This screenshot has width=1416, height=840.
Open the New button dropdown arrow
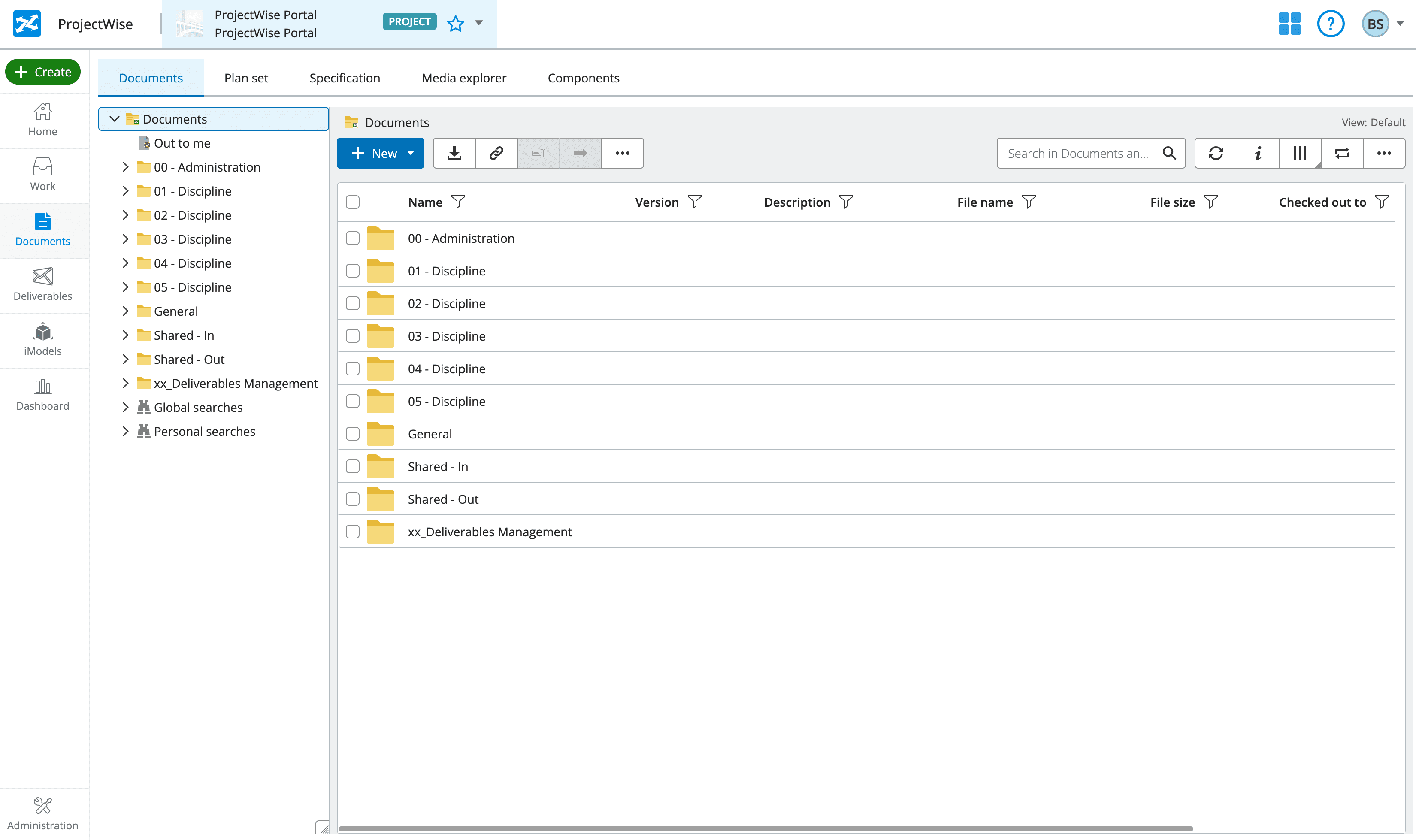click(x=411, y=153)
